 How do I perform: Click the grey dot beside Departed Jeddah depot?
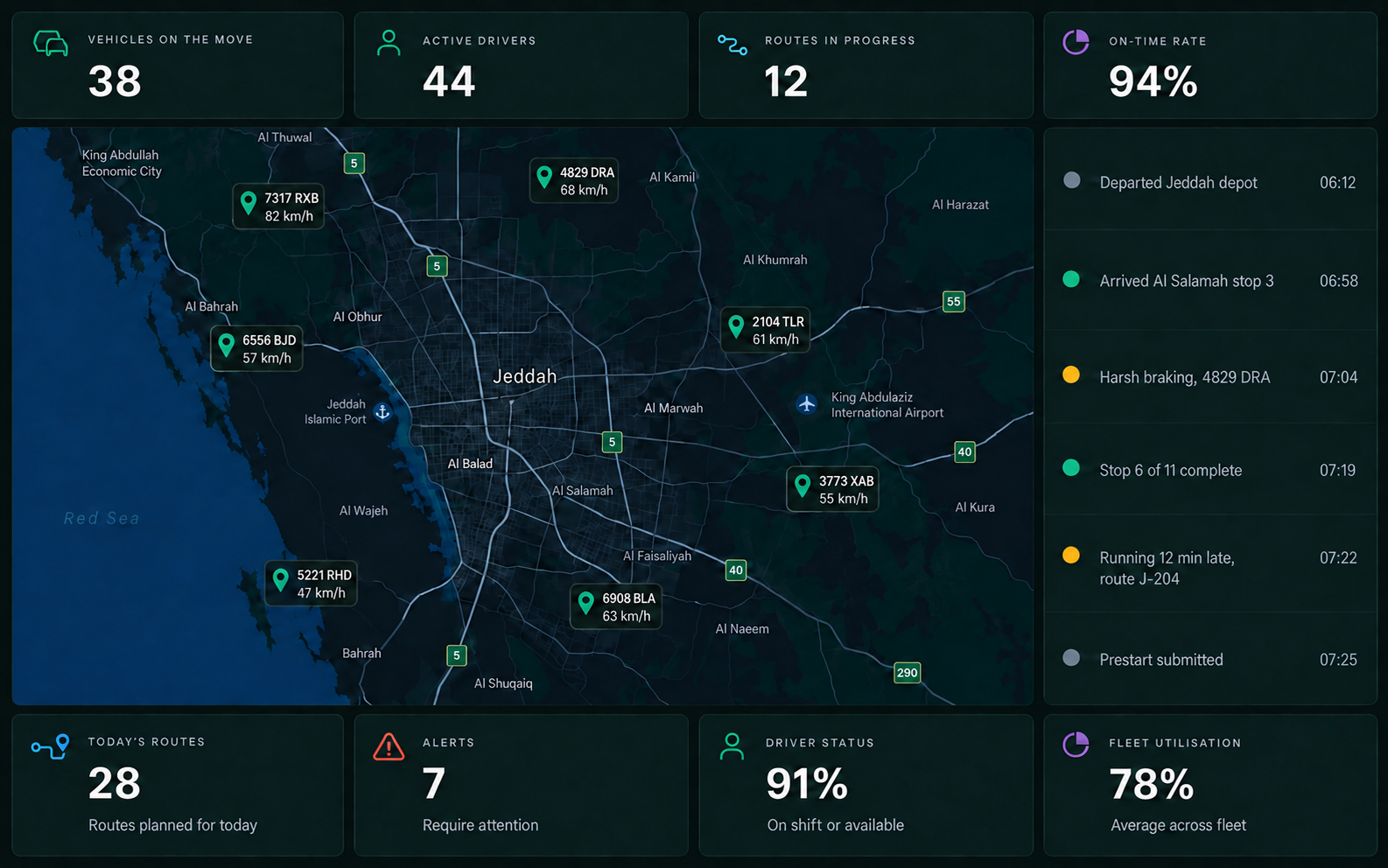click(x=1071, y=180)
